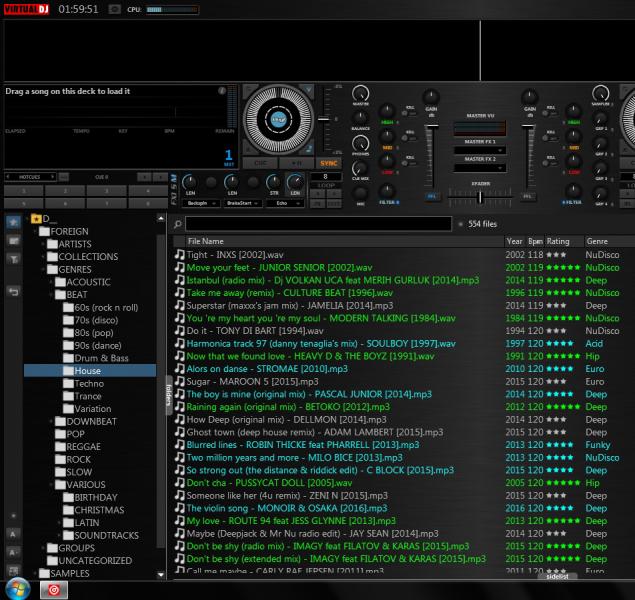
Task: Sort by Bpm column header
Action: [x=535, y=241]
